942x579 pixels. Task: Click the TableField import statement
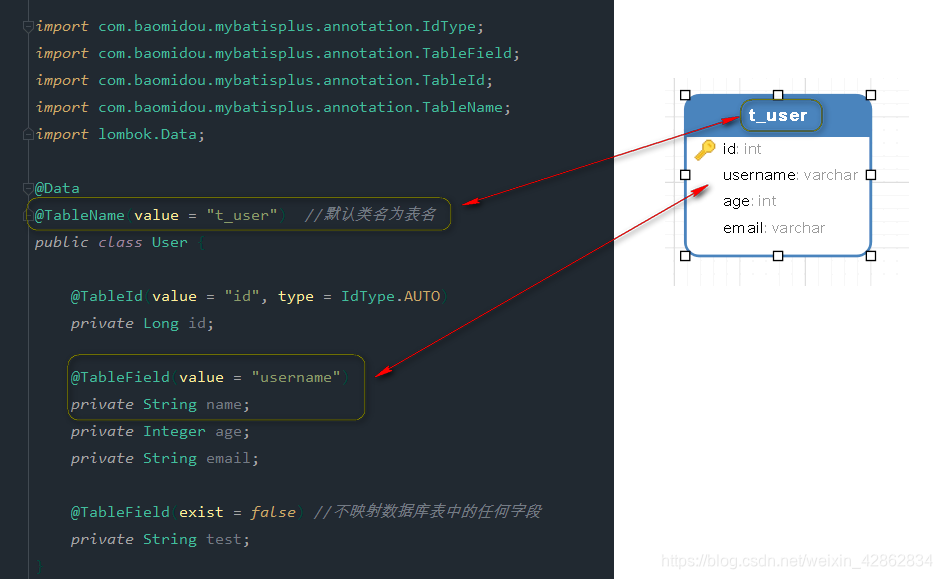278,53
